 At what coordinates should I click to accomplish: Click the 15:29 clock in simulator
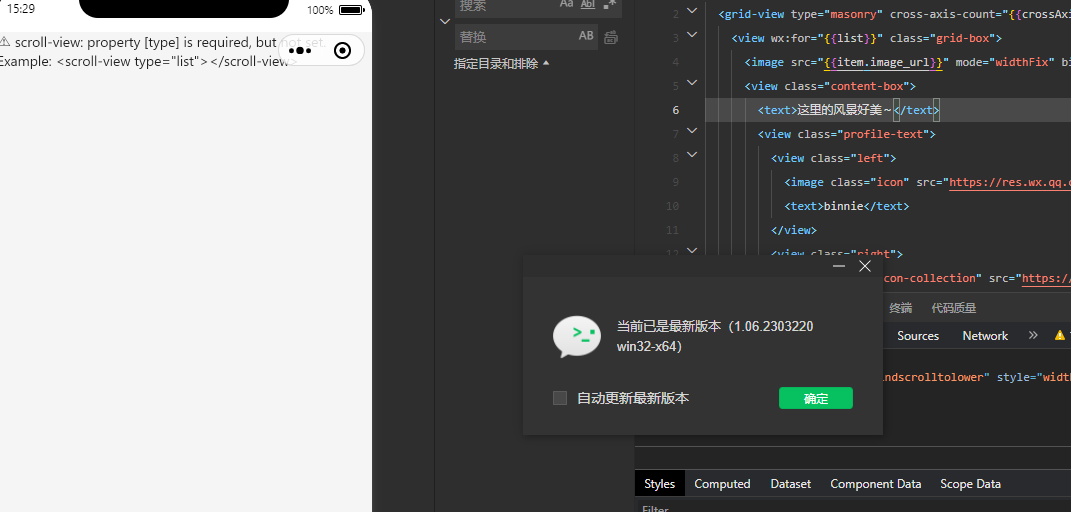pos(20,10)
